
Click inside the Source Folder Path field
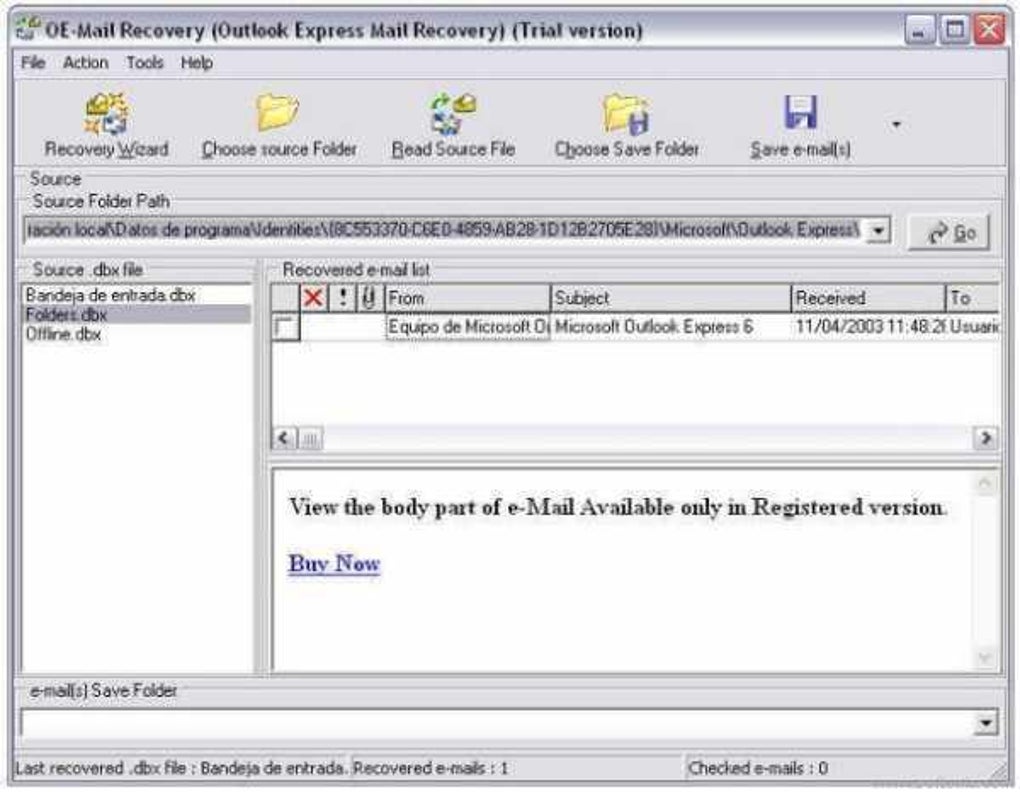tap(445, 230)
